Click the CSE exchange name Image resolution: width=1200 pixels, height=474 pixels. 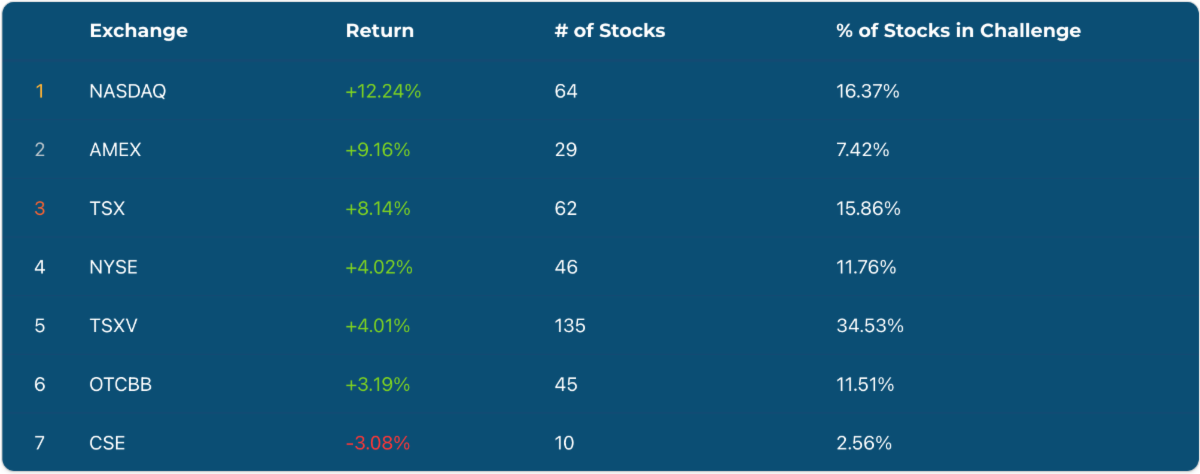(x=106, y=443)
